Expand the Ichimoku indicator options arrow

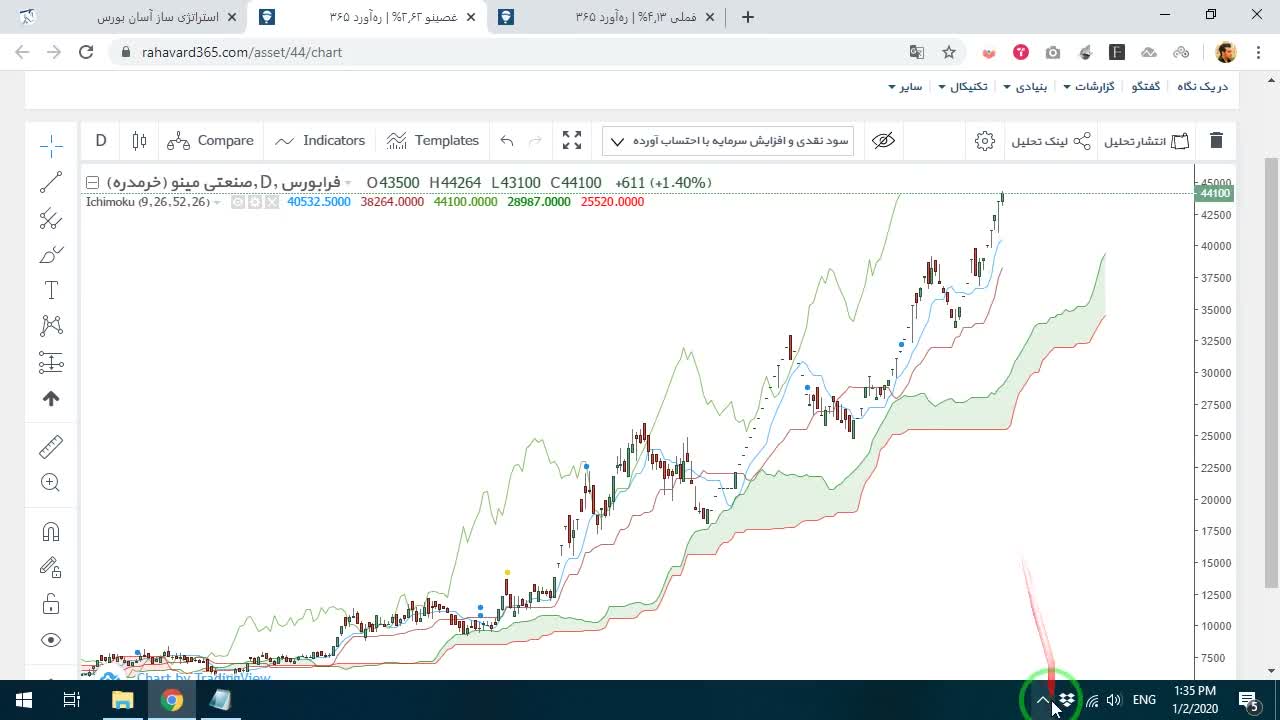pos(217,202)
